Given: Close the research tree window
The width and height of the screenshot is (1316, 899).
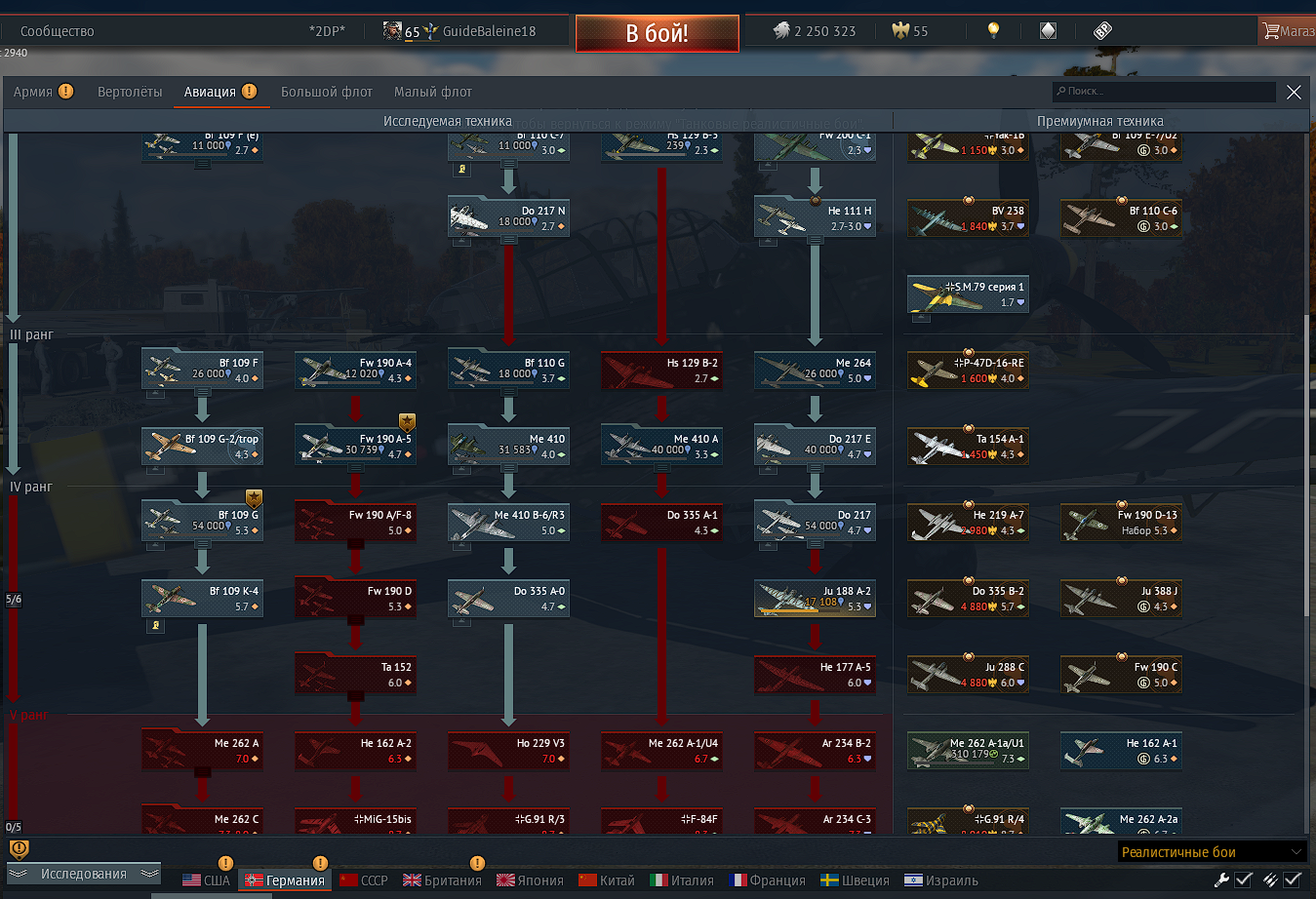Looking at the screenshot, I should pyautogui.click(x=1294, y=92).
